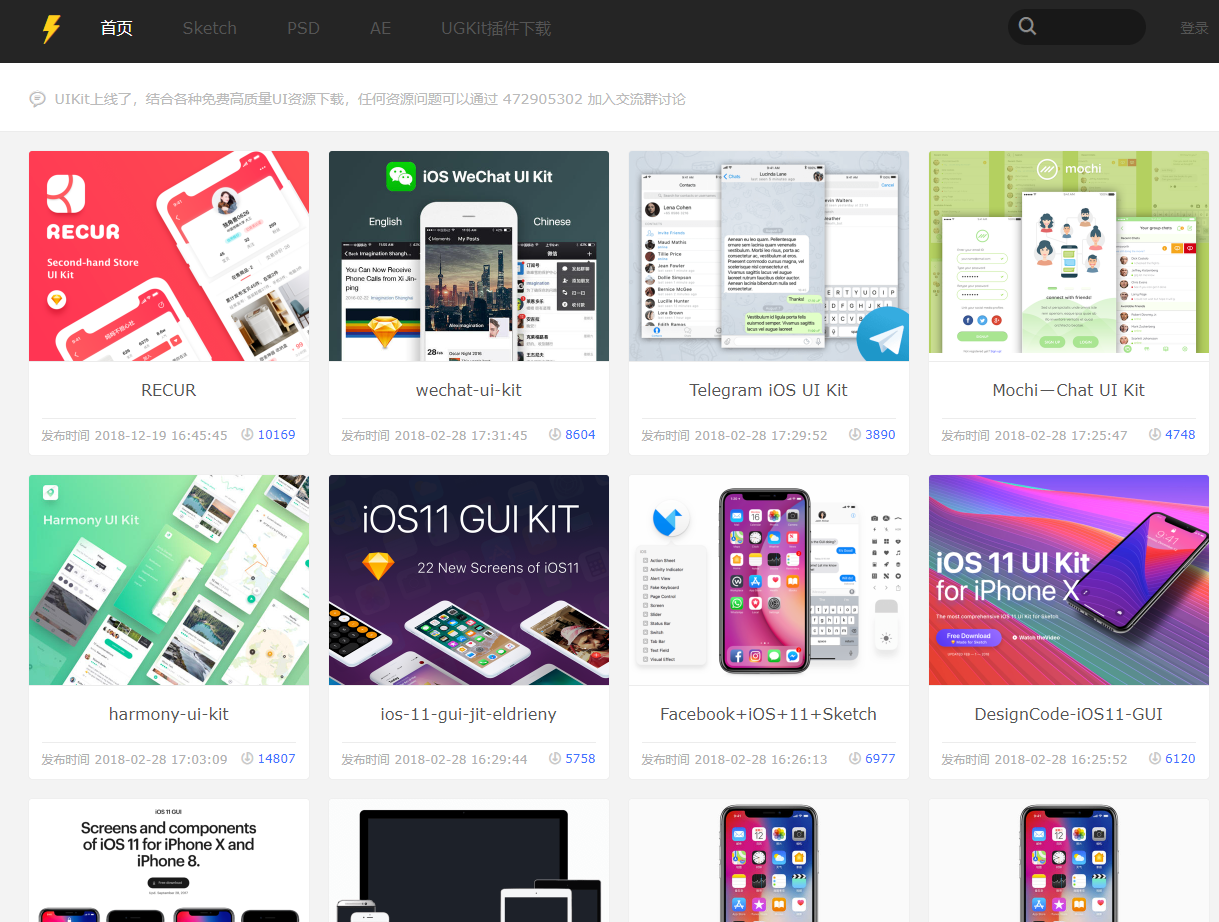Open the 首页 navigation tab
The image size is (1219, 922).
click(x=116, y=28)
